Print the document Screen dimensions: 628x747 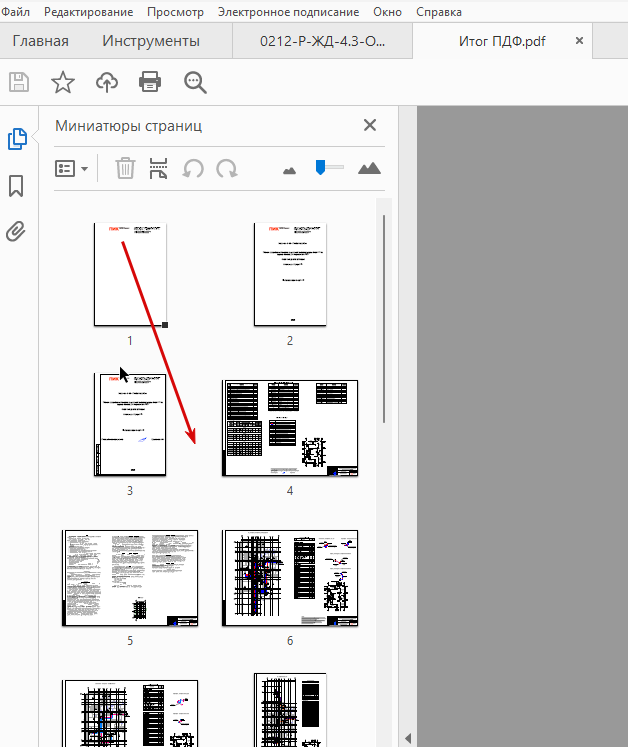[150, 82]
